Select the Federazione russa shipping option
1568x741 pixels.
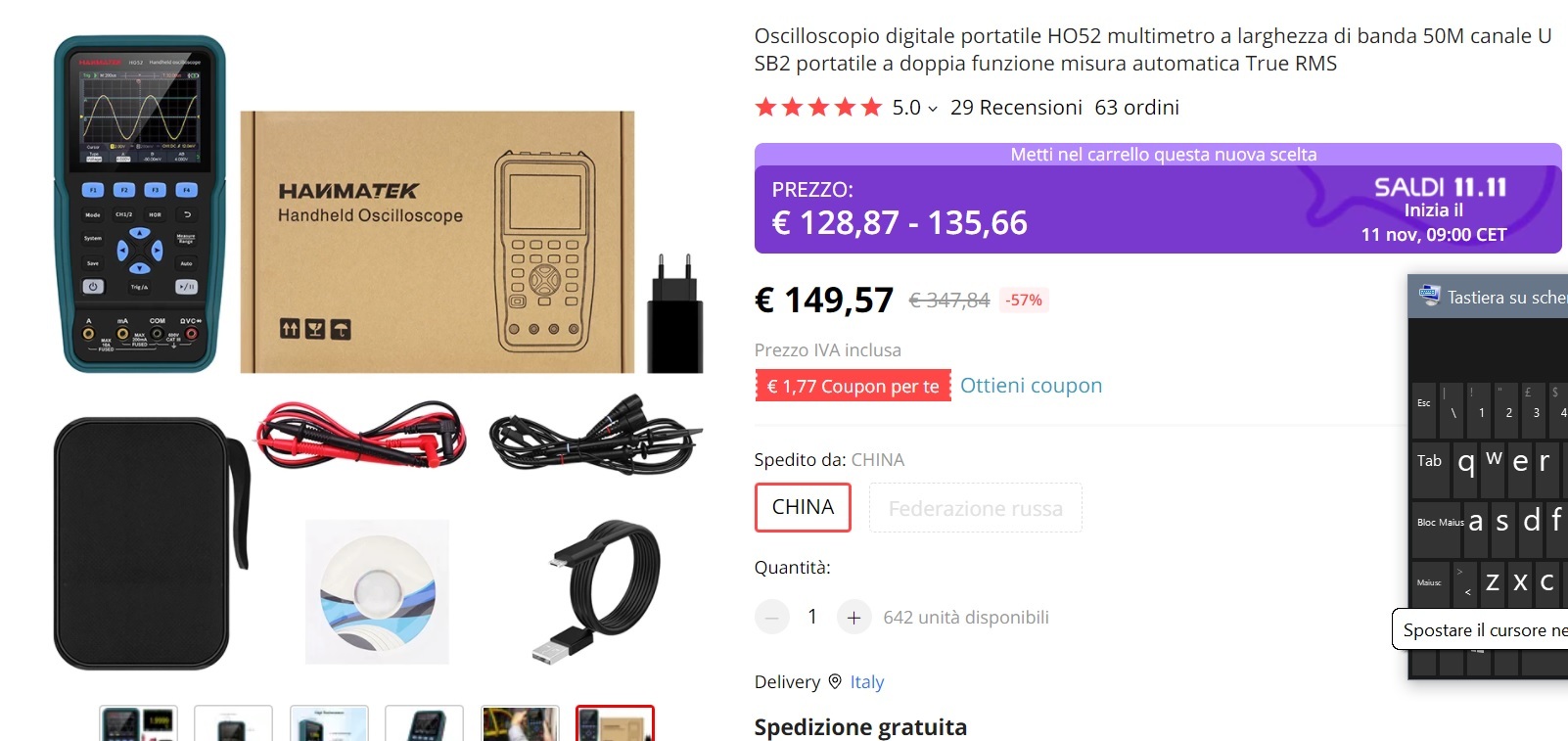tap(975, 508)
